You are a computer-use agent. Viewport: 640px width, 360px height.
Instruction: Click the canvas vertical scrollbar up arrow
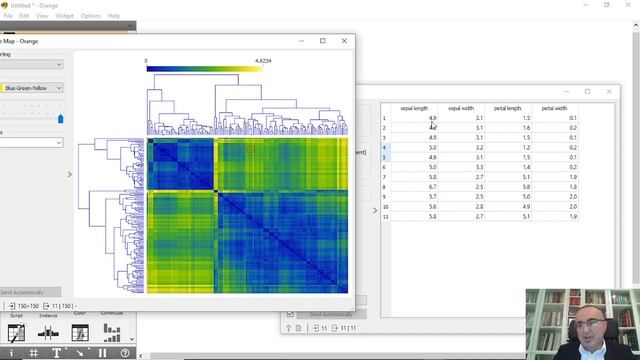pos(636,25)
